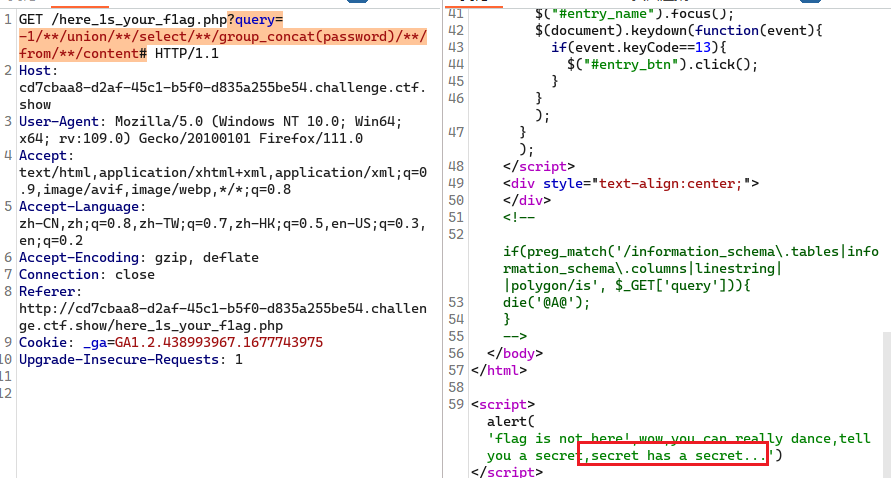Click the </body> closing tag
891x478 pixels.
click(x=515, y=354)
